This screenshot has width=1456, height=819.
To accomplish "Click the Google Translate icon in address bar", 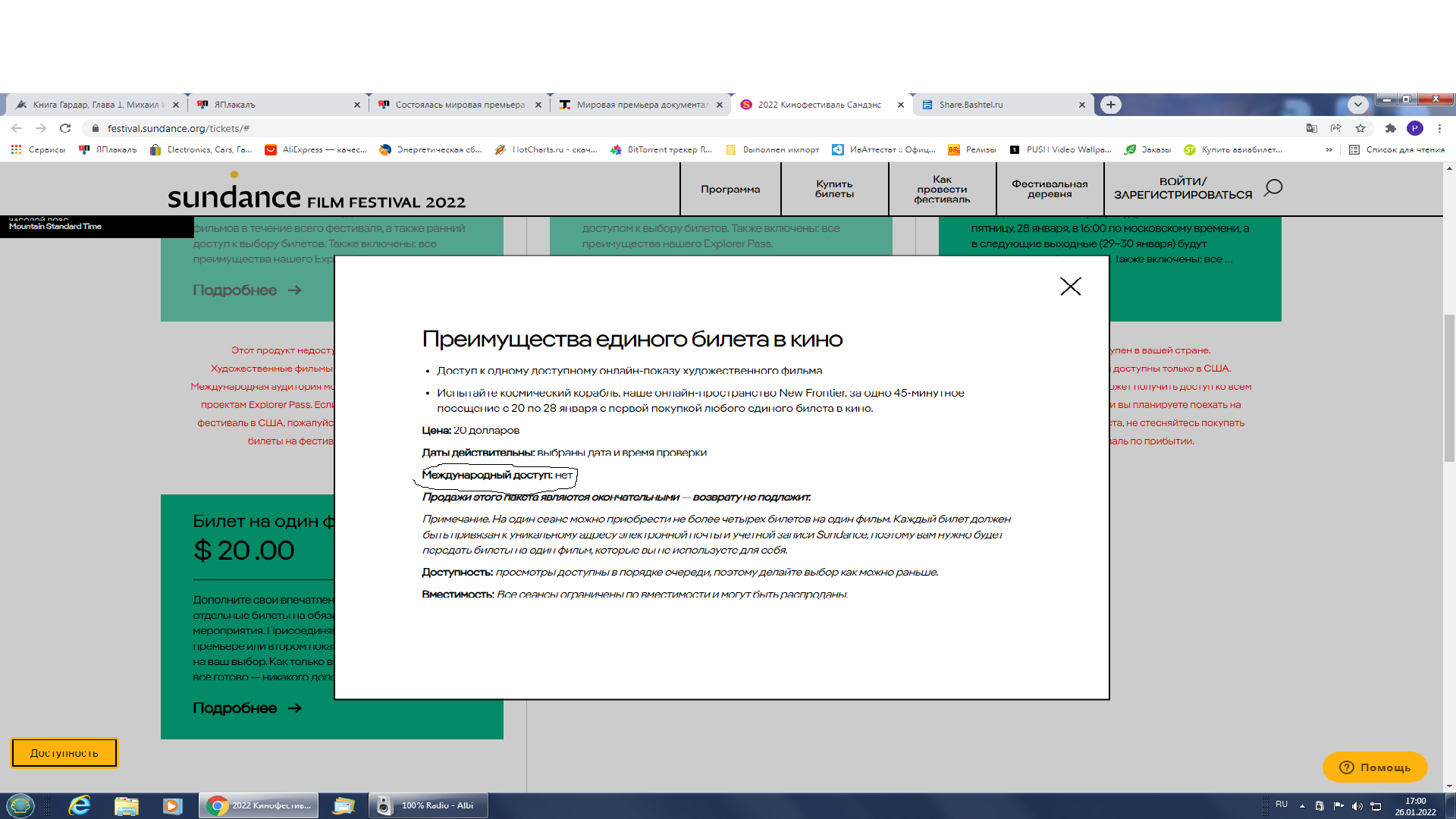I will pyautogui.click(x=1311, y=128).
